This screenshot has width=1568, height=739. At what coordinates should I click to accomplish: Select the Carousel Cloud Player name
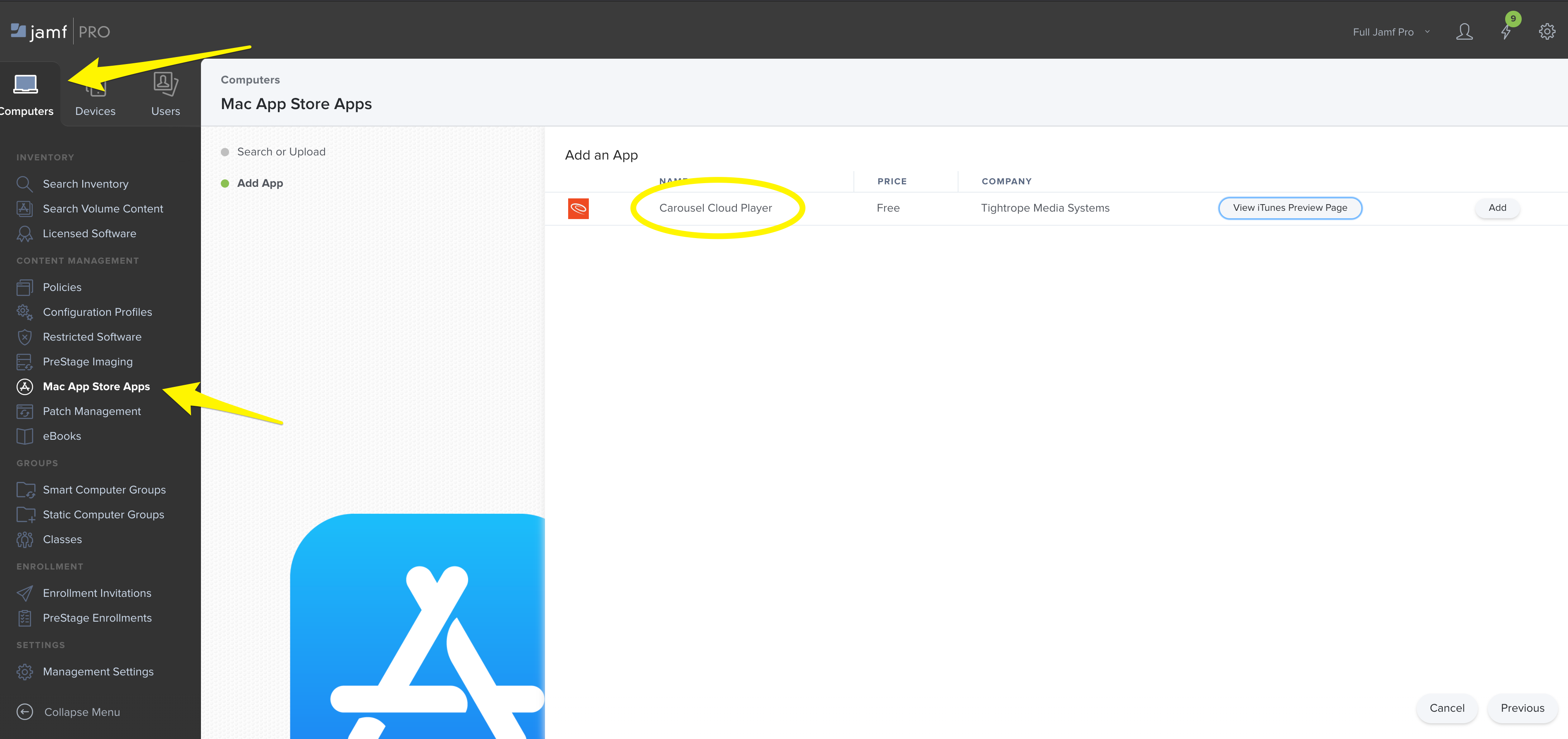coord(715,208)
